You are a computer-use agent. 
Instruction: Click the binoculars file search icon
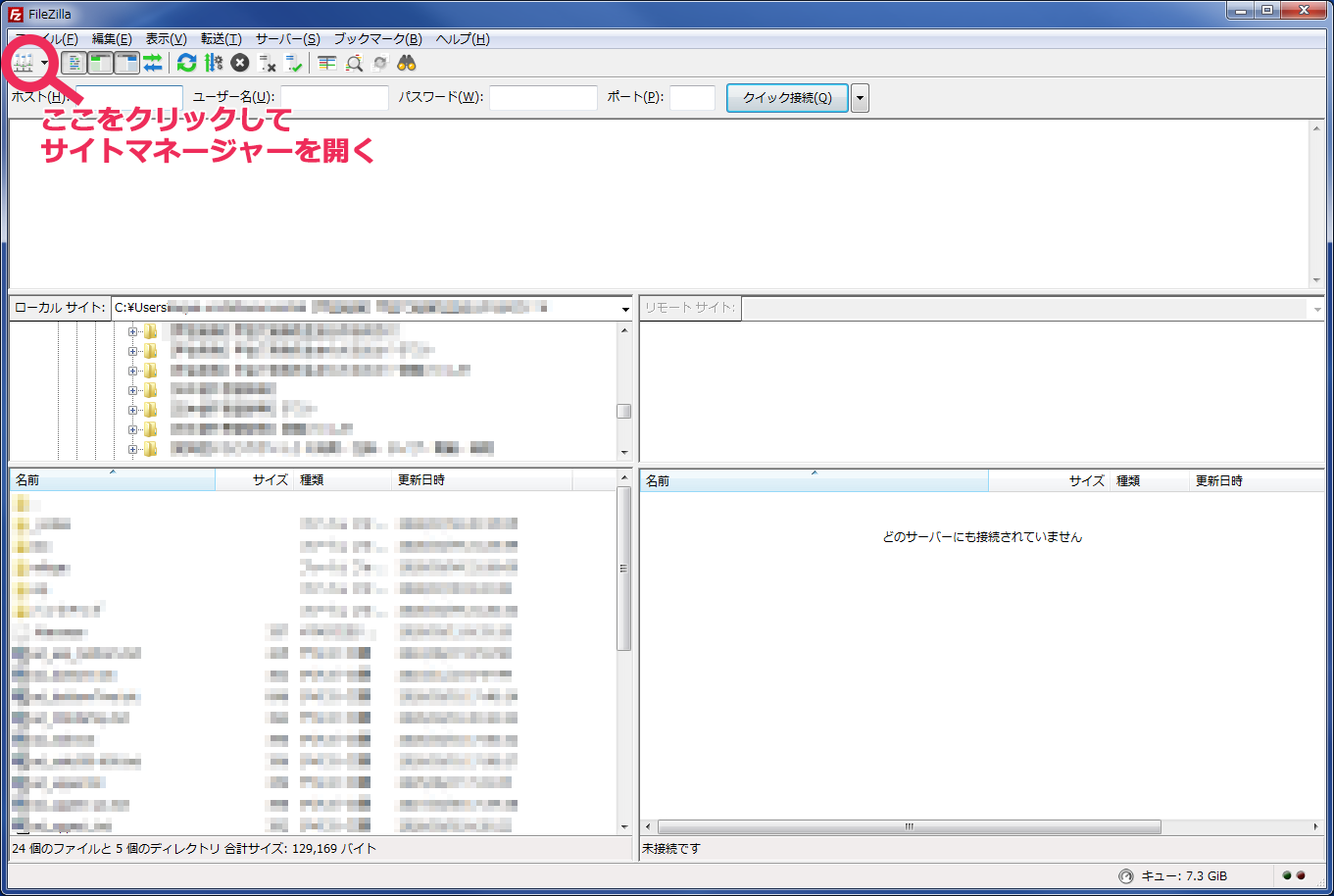407,64
